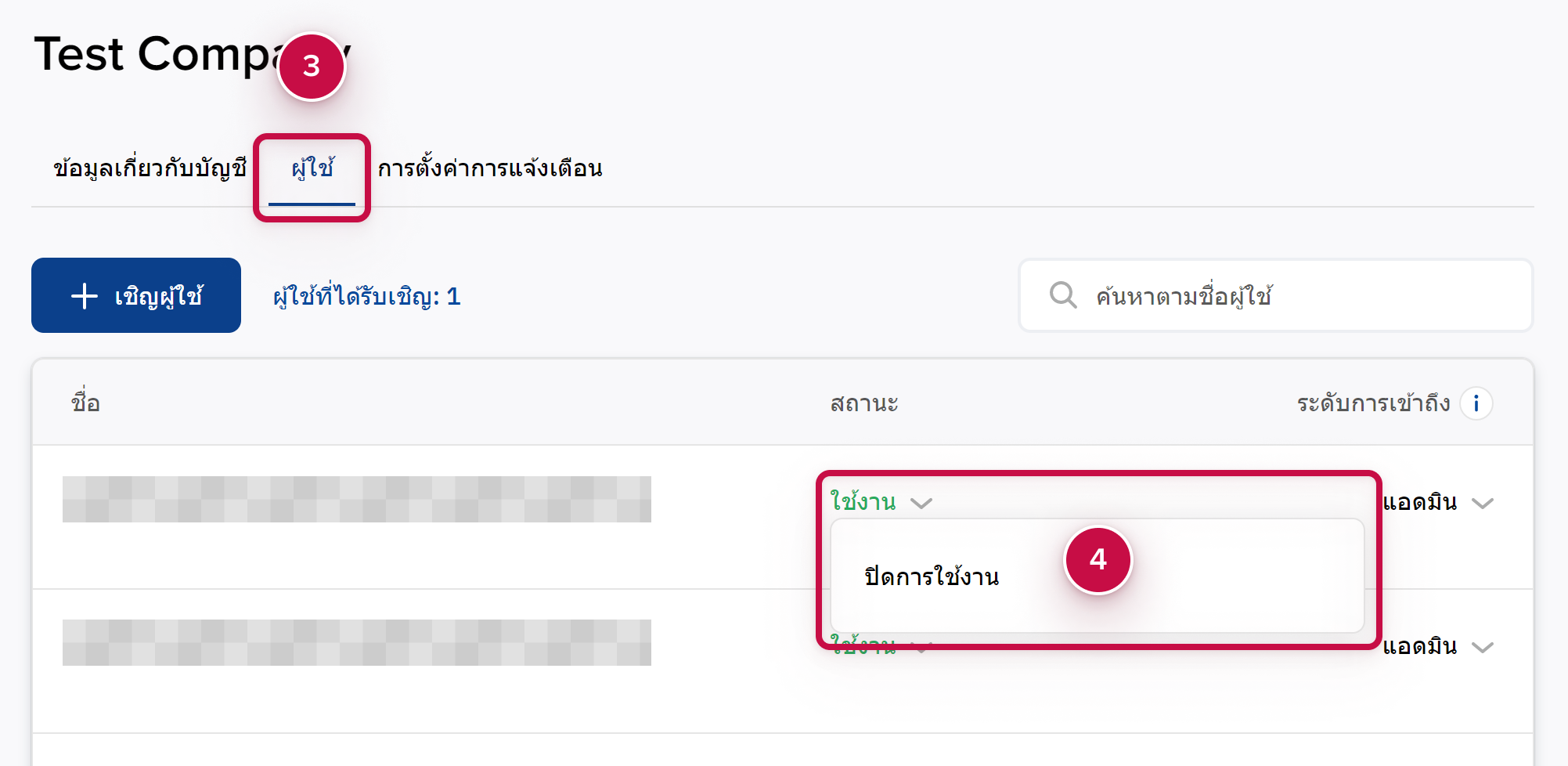Click the plus icon on invite button

(x=85, y=296)
